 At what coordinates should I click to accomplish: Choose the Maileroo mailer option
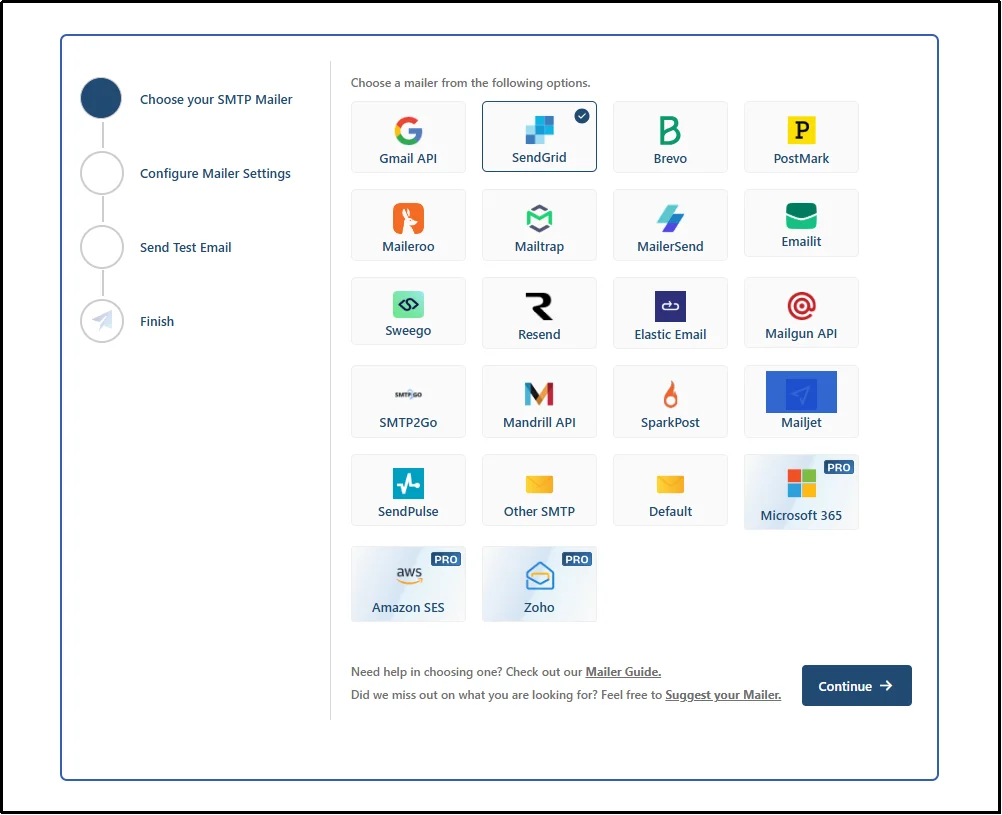click(408, 225)
